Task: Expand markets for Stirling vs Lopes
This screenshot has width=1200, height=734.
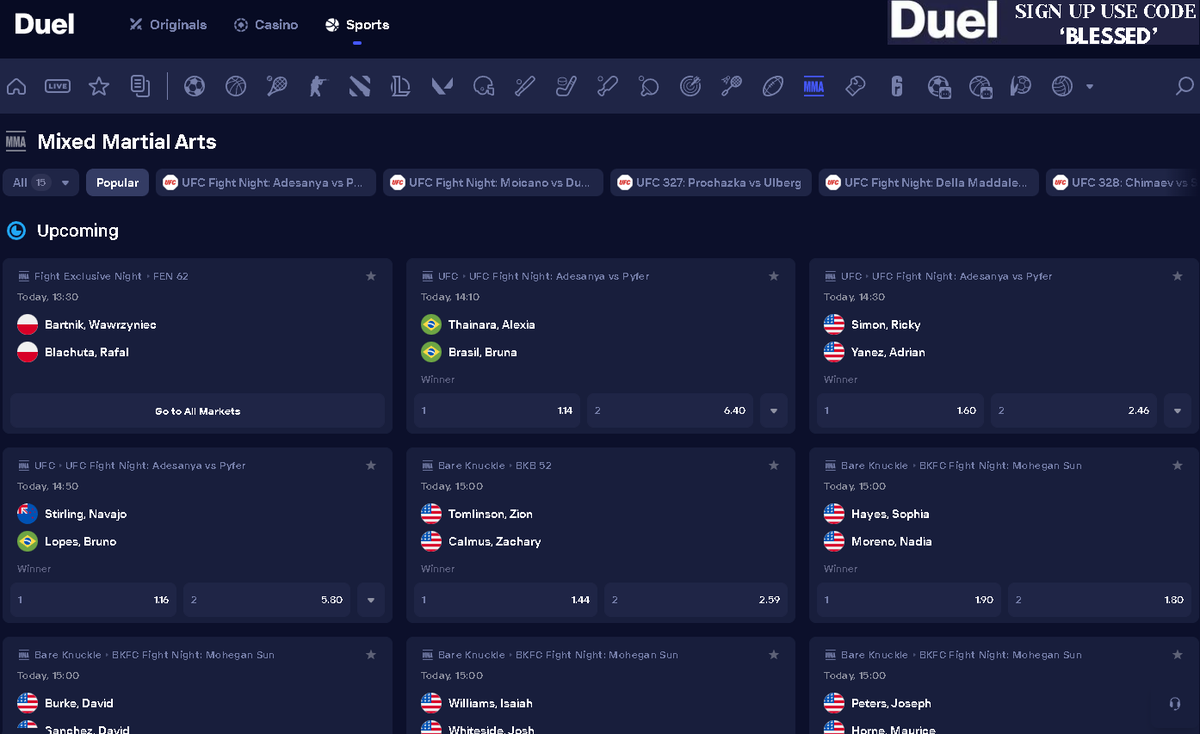Action: pyautogui.click(x=371, y=600)
